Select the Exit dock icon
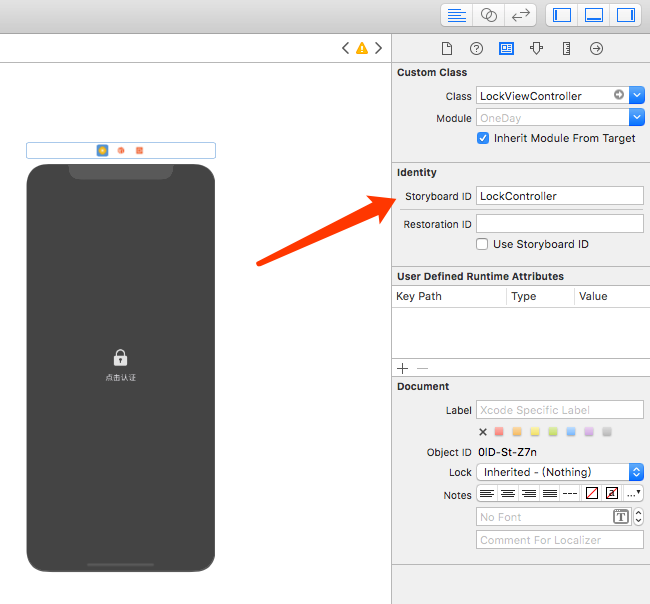 tap(139, 150)
